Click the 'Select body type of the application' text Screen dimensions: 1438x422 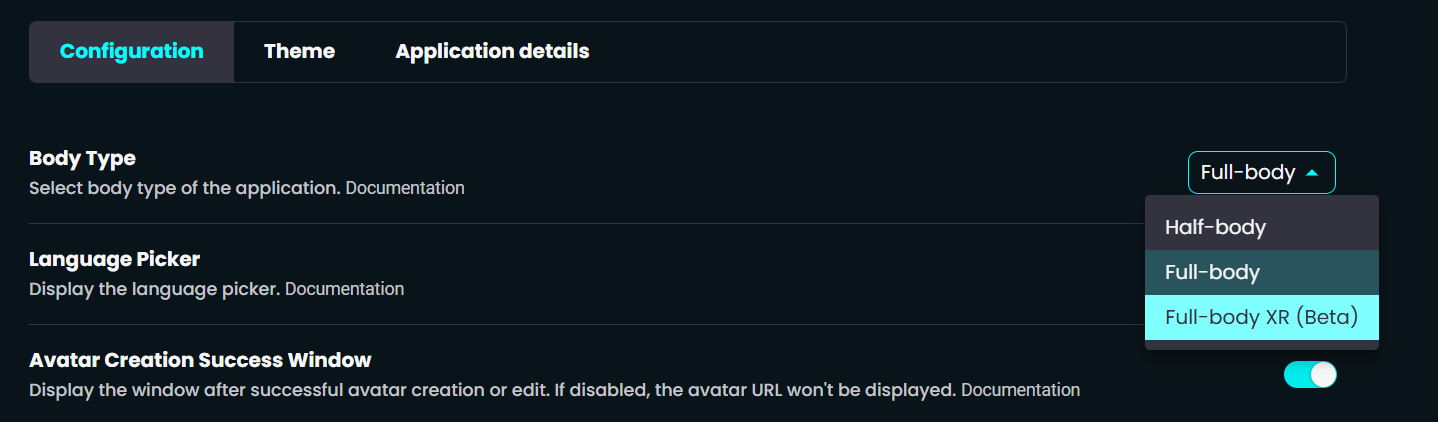[x=184, y=188]
